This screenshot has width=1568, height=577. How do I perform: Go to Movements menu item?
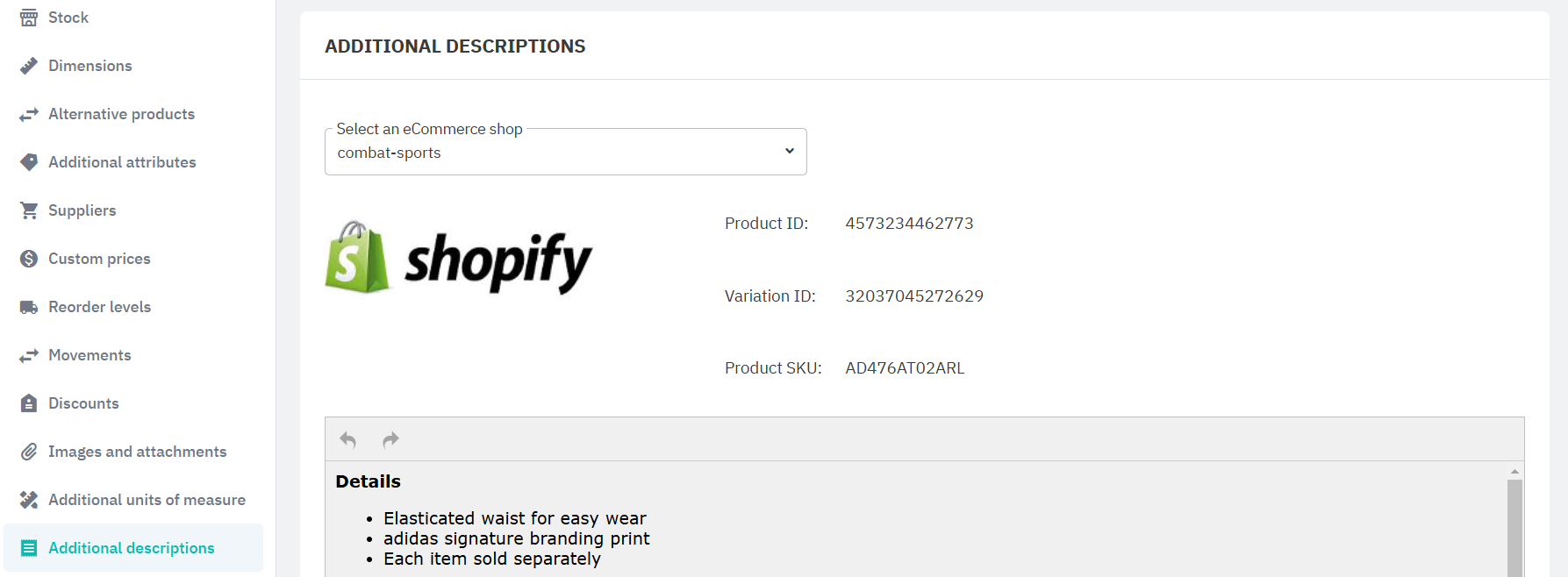pyautogui.click(x=89, y=355)
